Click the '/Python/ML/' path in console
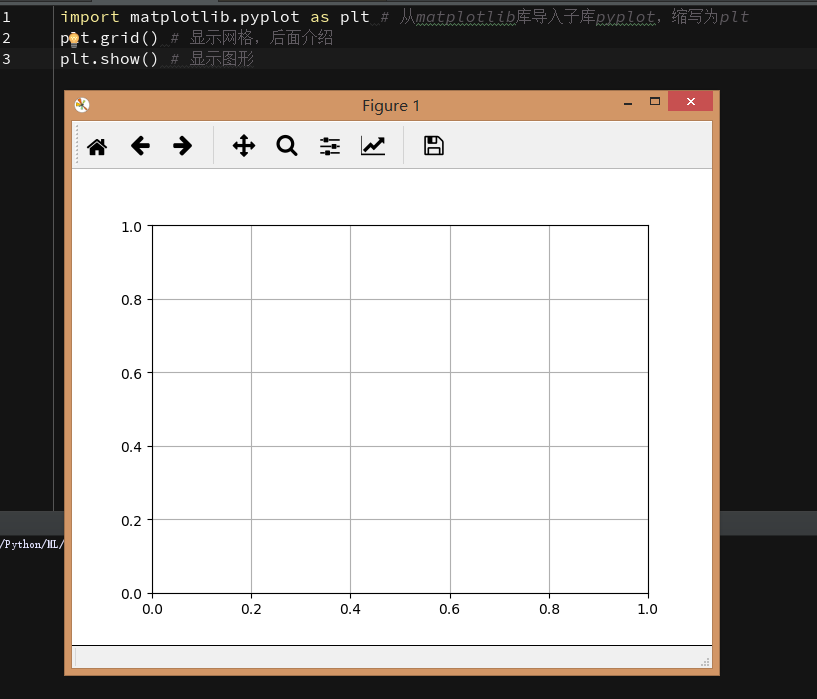This screenshot has width=817, height=699. [32, 544]
